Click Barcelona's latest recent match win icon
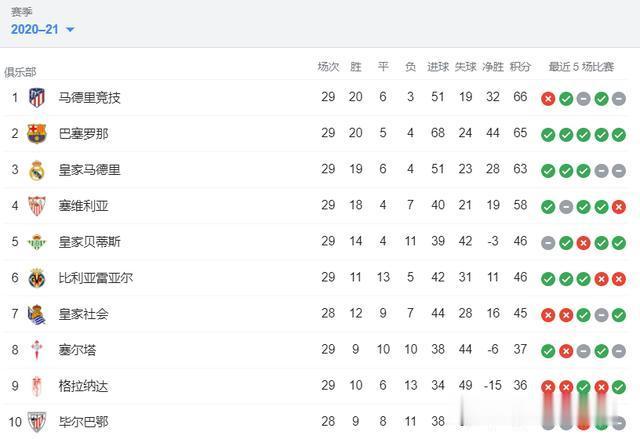This screenshot has width=640, height=439. [619, 135]
